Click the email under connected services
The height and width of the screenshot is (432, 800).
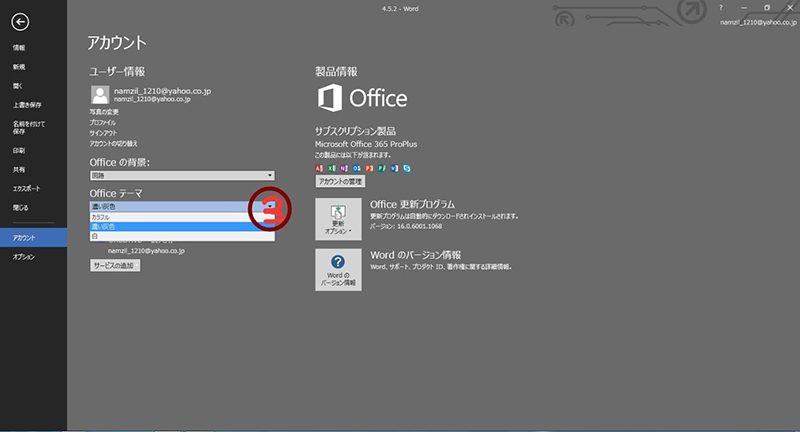(146, 251)
